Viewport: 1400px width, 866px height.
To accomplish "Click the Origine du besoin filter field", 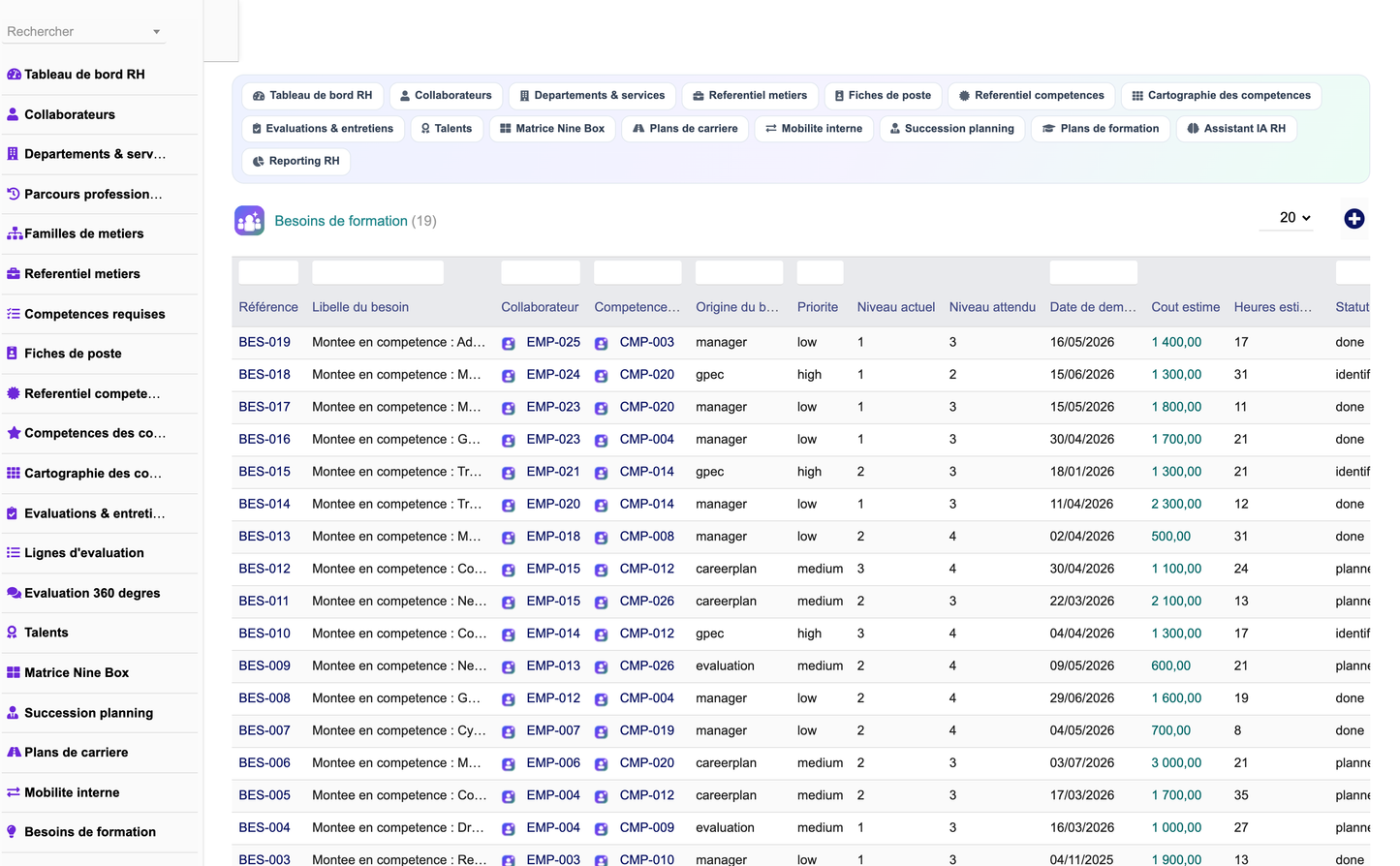I will [x=739, y=272].
